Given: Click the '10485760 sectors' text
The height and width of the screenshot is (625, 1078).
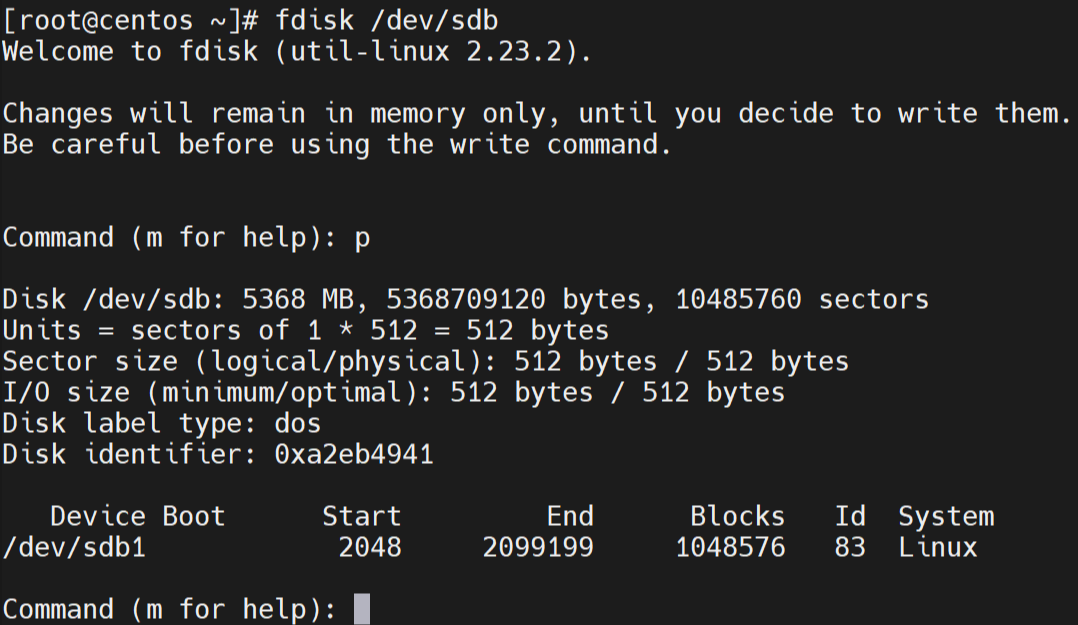Looking at the screenshot, I should click(802, 299).
